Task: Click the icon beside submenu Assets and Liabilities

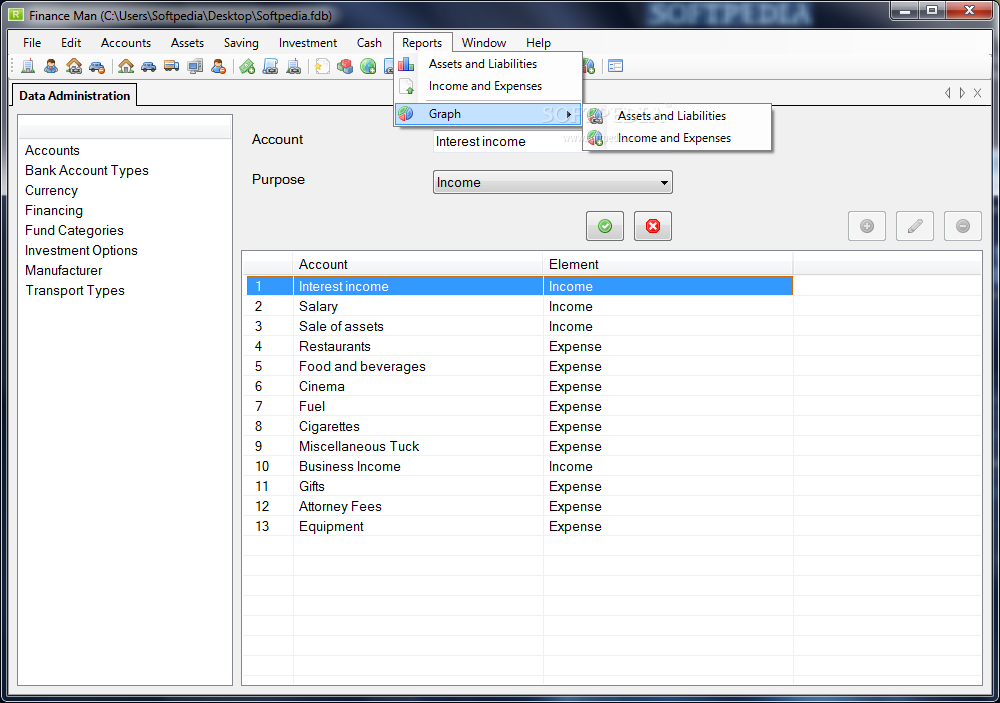Action: pos(596,116)
